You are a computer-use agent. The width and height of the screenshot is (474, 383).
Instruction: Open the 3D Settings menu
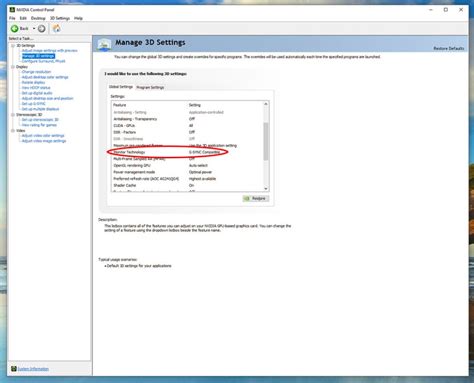click(x=60, y=18)
